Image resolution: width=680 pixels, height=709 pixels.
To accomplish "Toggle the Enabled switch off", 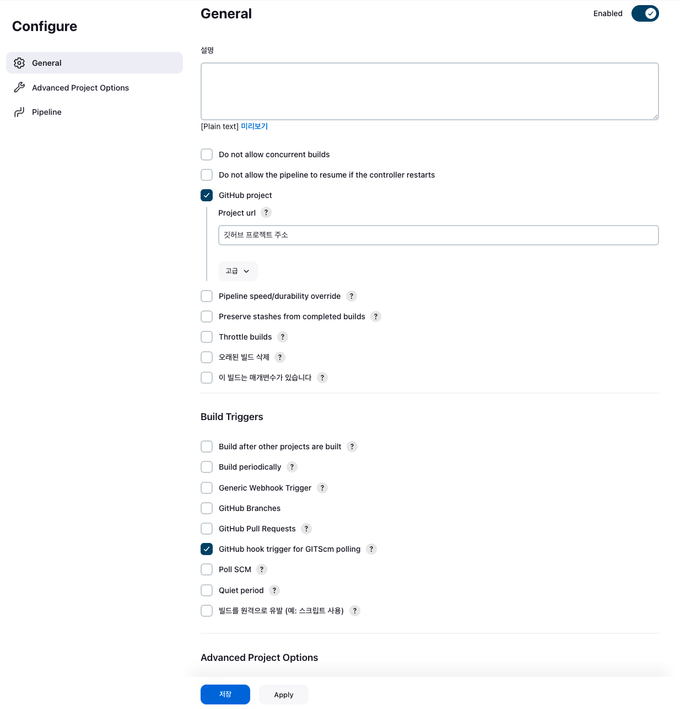I will click(645, 14).
